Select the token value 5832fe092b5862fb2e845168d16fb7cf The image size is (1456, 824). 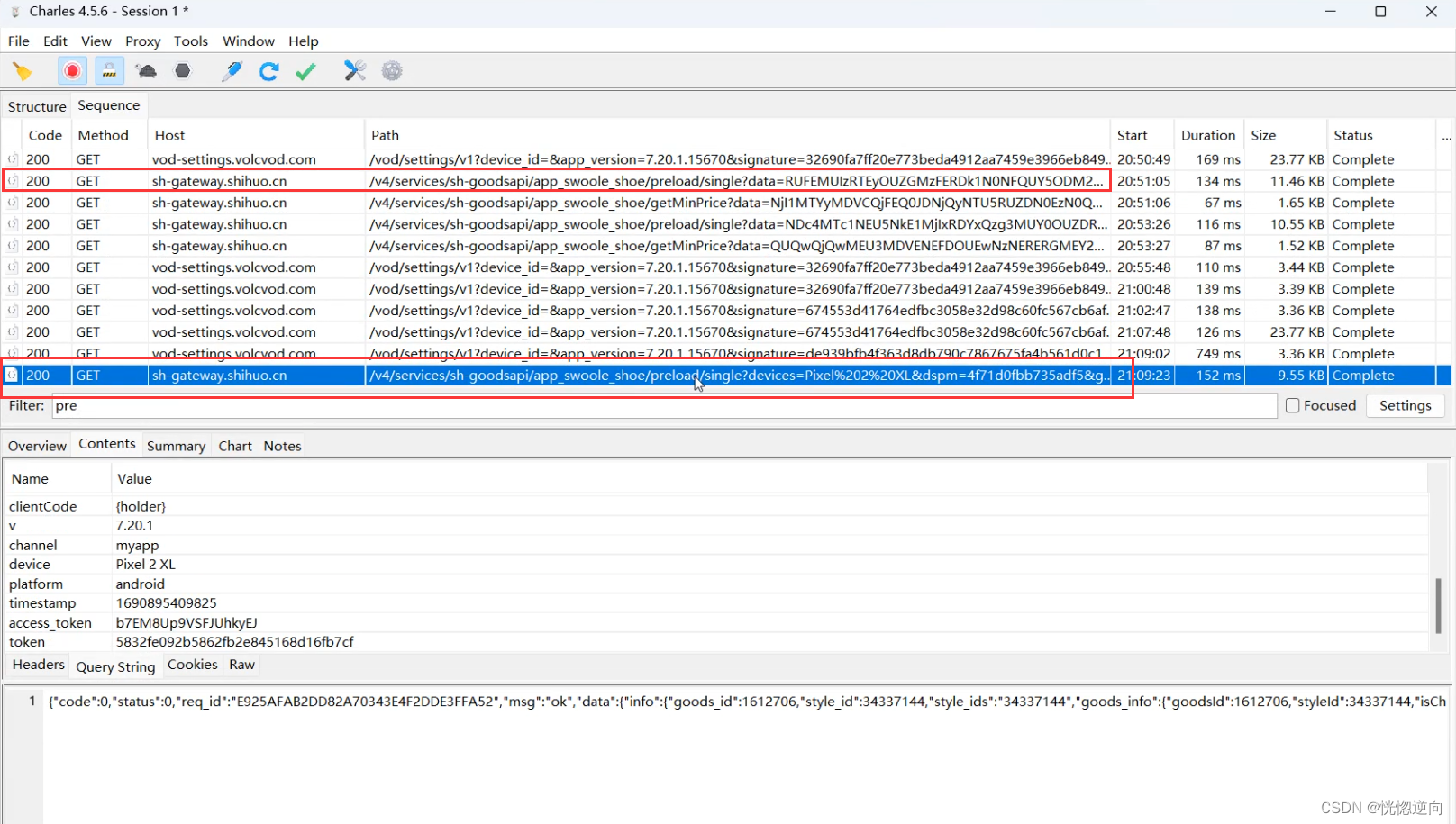click(x=234, y=642)
